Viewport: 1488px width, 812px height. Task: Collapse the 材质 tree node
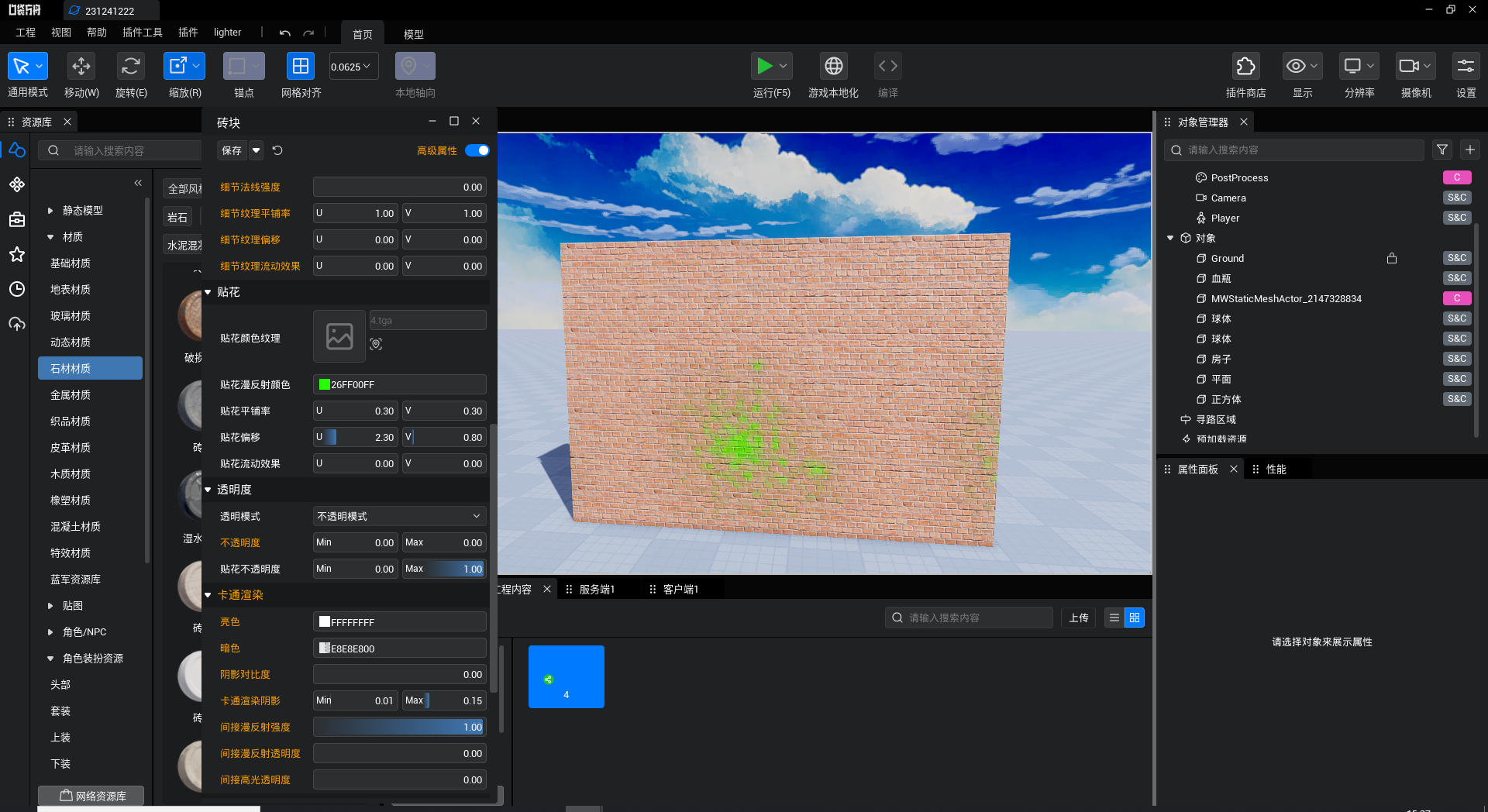pyautogui.click(x=50, y=237)
